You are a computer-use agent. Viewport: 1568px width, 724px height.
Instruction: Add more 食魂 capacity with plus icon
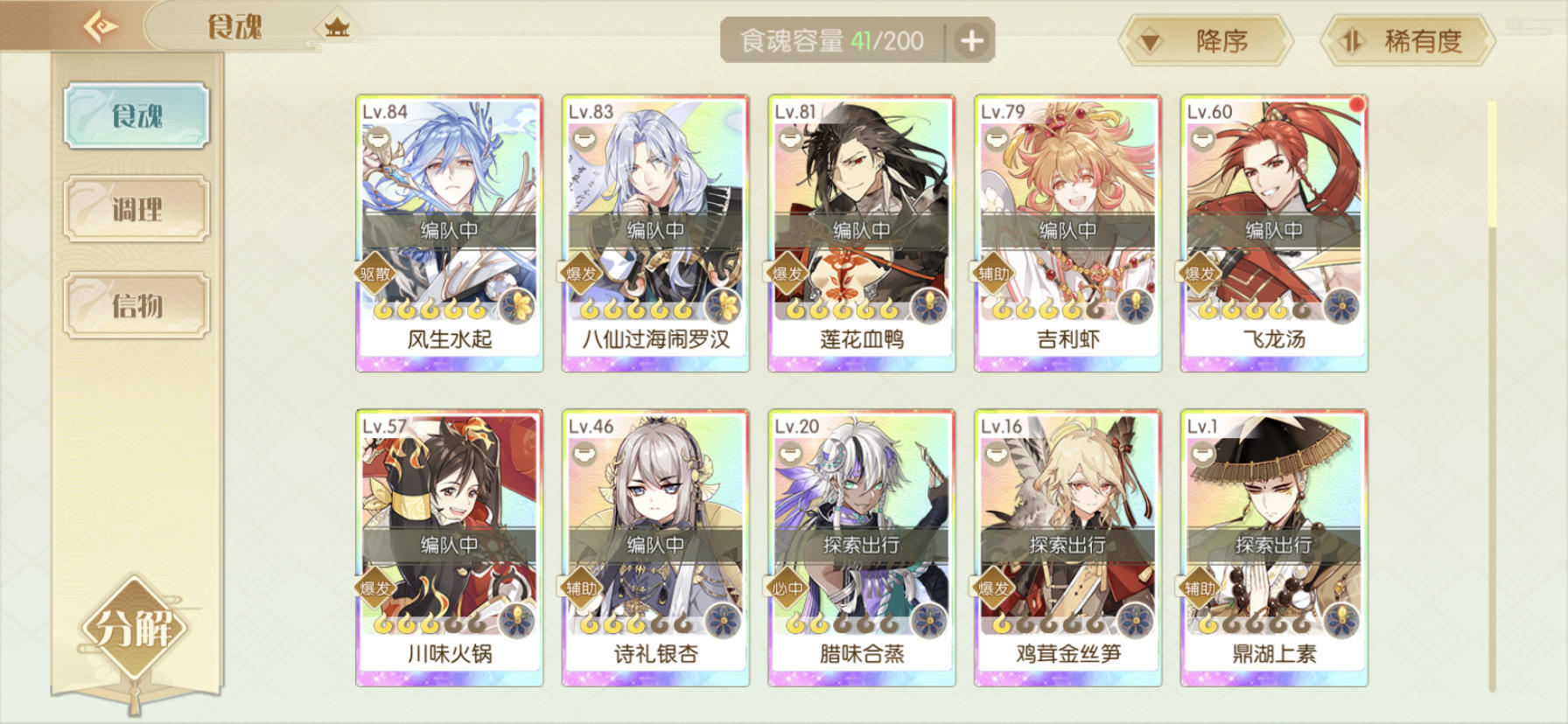(971, 40)
